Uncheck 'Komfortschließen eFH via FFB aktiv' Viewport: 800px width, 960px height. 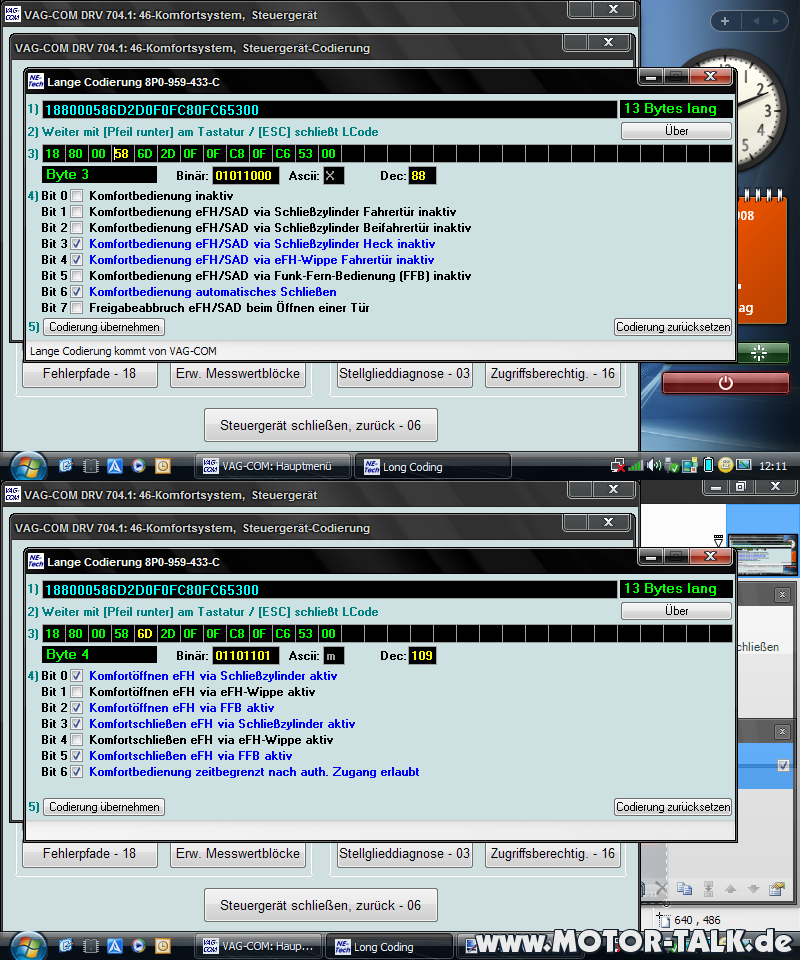click(x=77, y=756)
